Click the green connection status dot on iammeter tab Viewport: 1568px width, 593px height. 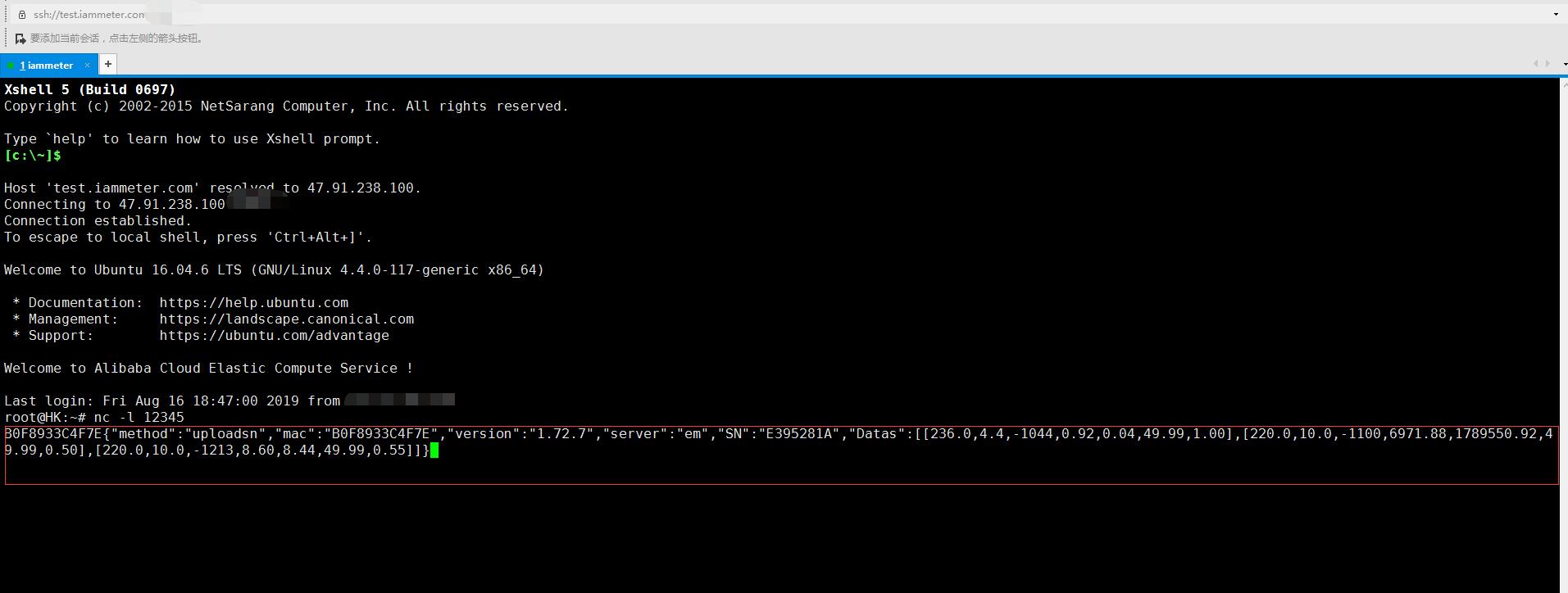click(x=11, y=66)
